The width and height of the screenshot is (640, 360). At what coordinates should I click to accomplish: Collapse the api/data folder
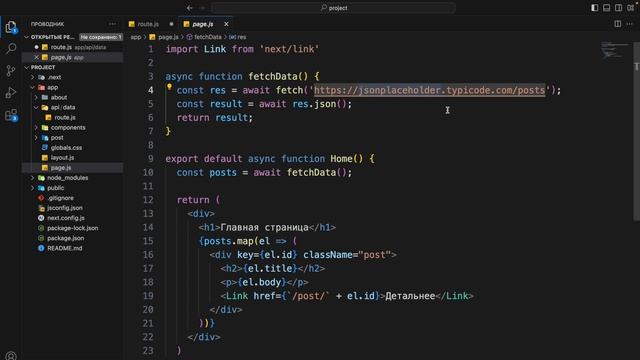pyautogui.click(x=36, y=107)
